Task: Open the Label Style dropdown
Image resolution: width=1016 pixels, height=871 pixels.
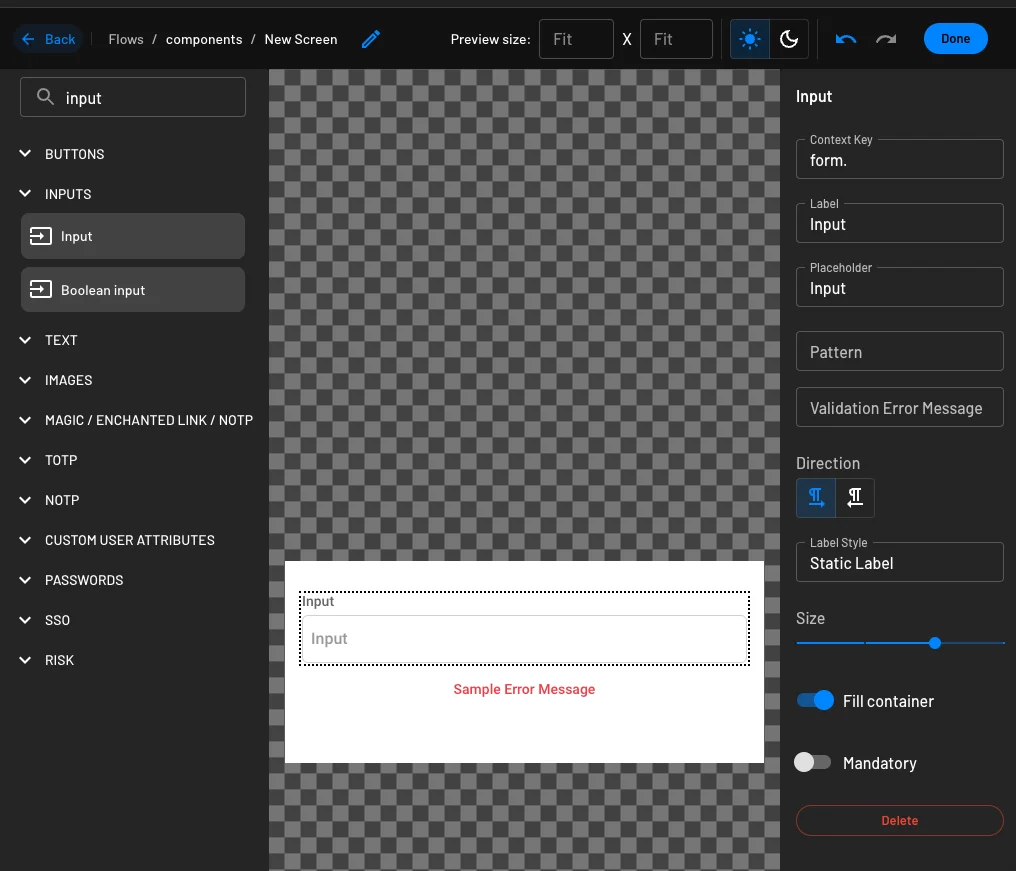Action: (x=899, y=562)
